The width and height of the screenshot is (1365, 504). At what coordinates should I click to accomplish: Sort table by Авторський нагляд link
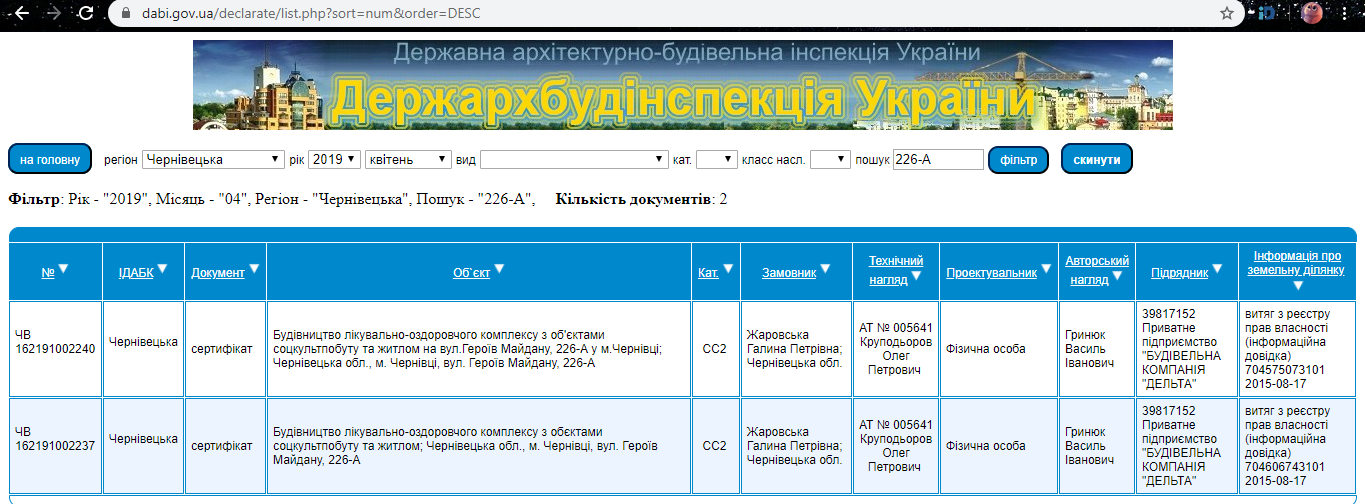click(x=1097, y=270)
